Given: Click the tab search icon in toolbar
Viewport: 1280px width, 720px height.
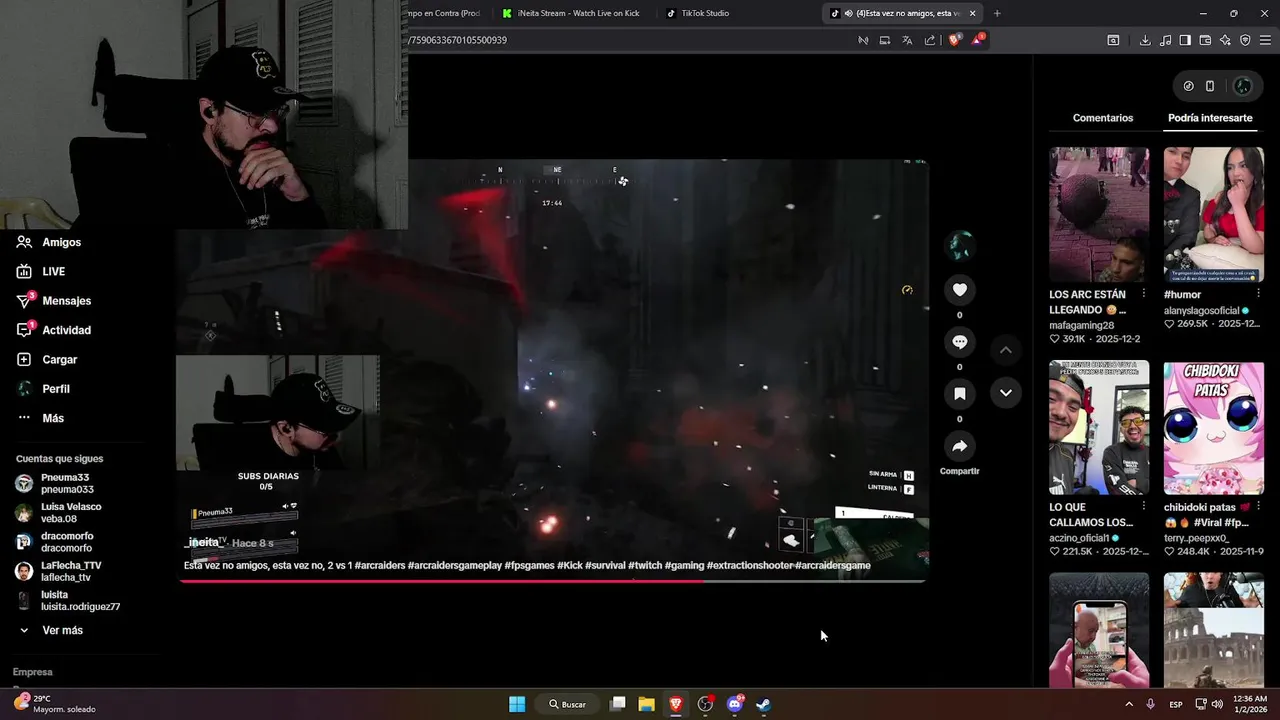Looking at the screenshot, I should [1113, 40].
